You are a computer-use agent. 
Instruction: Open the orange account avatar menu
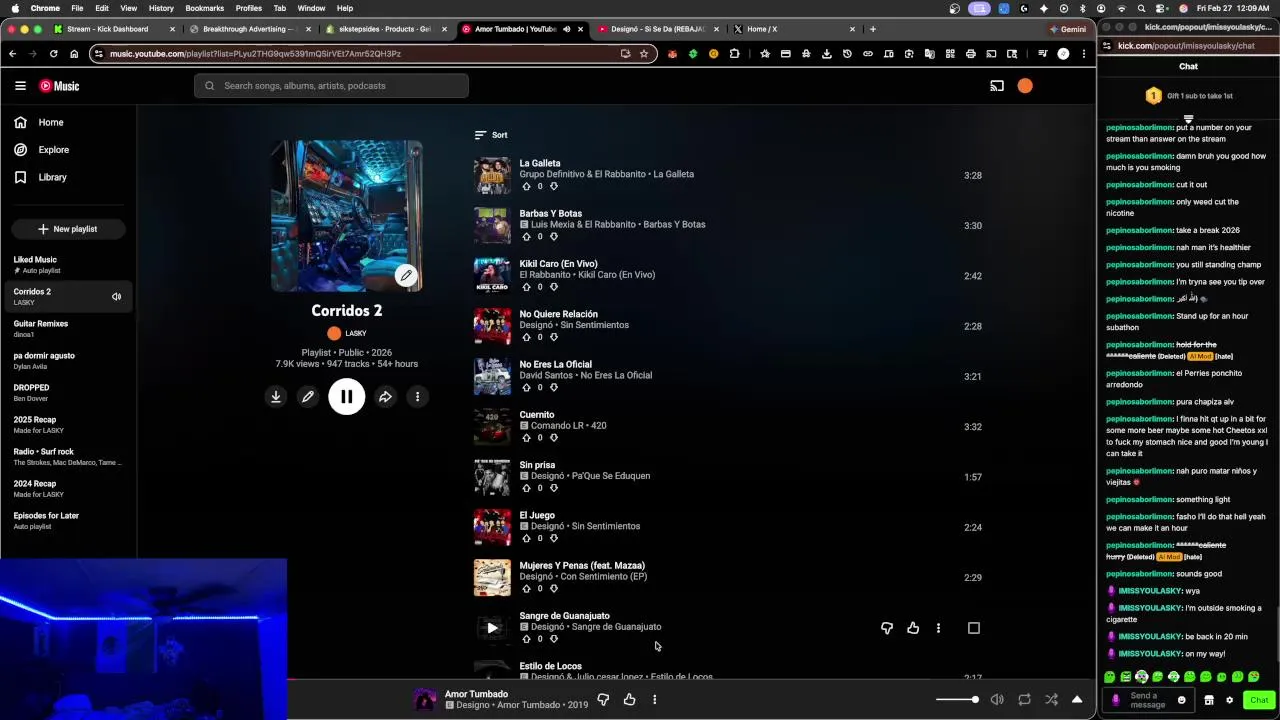pyautogui.click(x=1025, y=86)
